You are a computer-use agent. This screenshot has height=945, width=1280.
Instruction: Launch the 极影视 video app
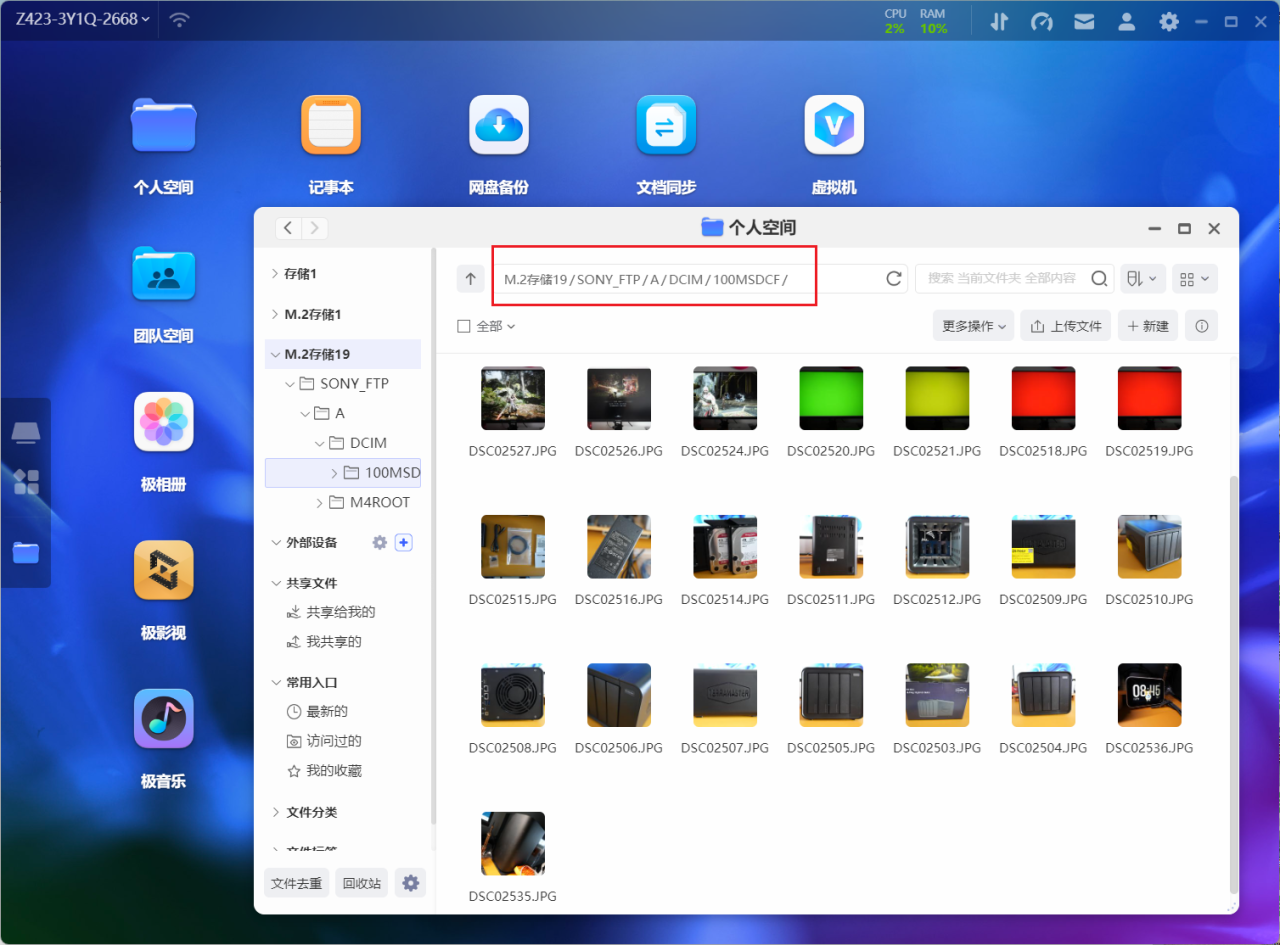click(163, 571)
